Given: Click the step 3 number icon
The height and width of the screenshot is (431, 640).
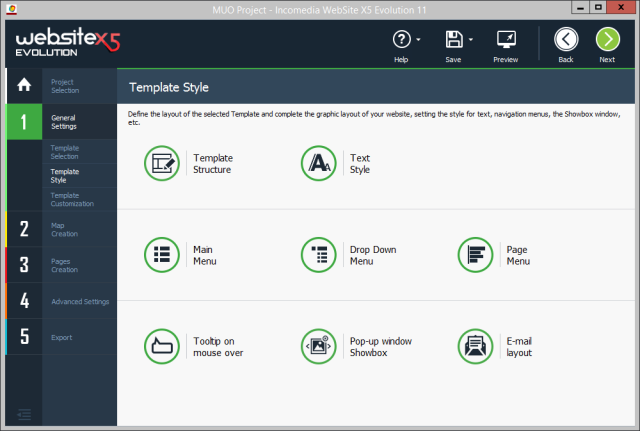Looking at the screenshot, I should pos(24,265).
